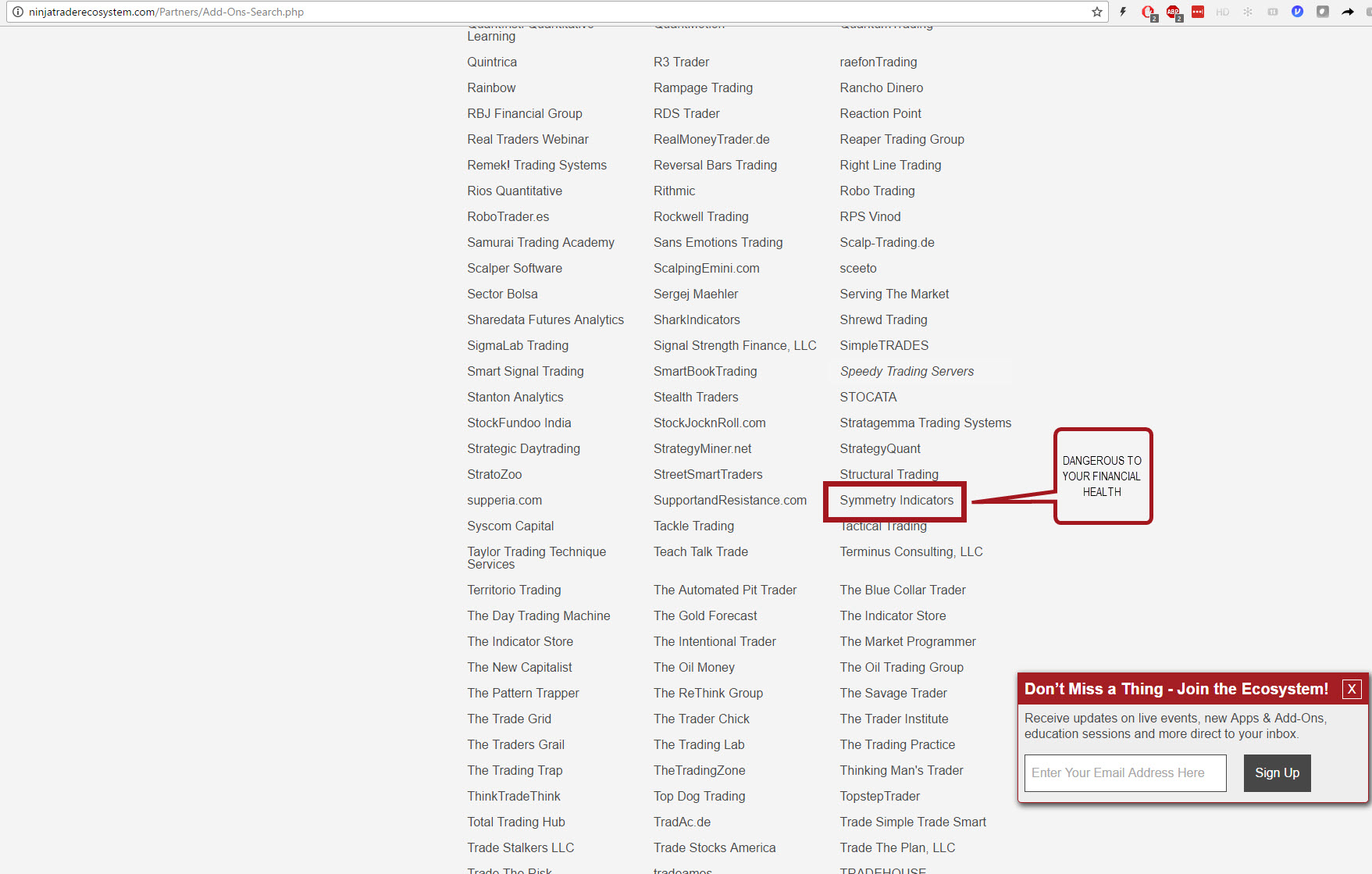Open the Reaction Point link
Image resolution: width=1372 pixels, height=874 pixels.
[881, 113]
